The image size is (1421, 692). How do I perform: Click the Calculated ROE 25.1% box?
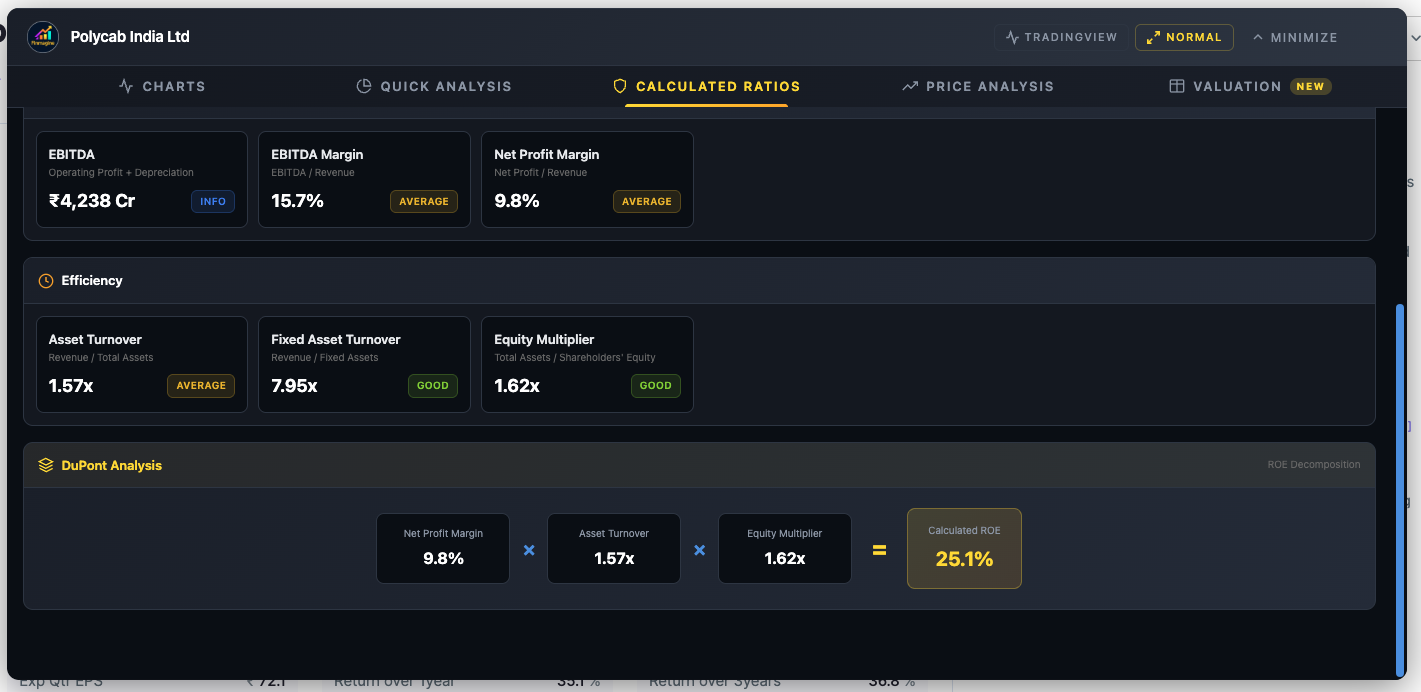coord(964,548)
